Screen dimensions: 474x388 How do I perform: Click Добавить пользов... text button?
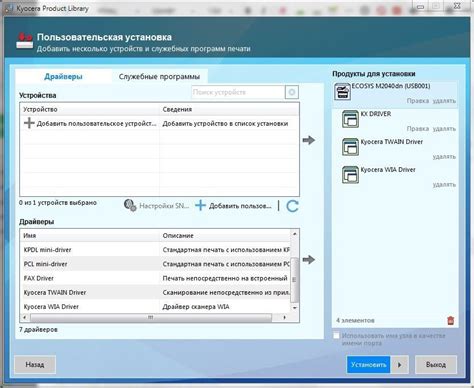click(x=240, y=206)
